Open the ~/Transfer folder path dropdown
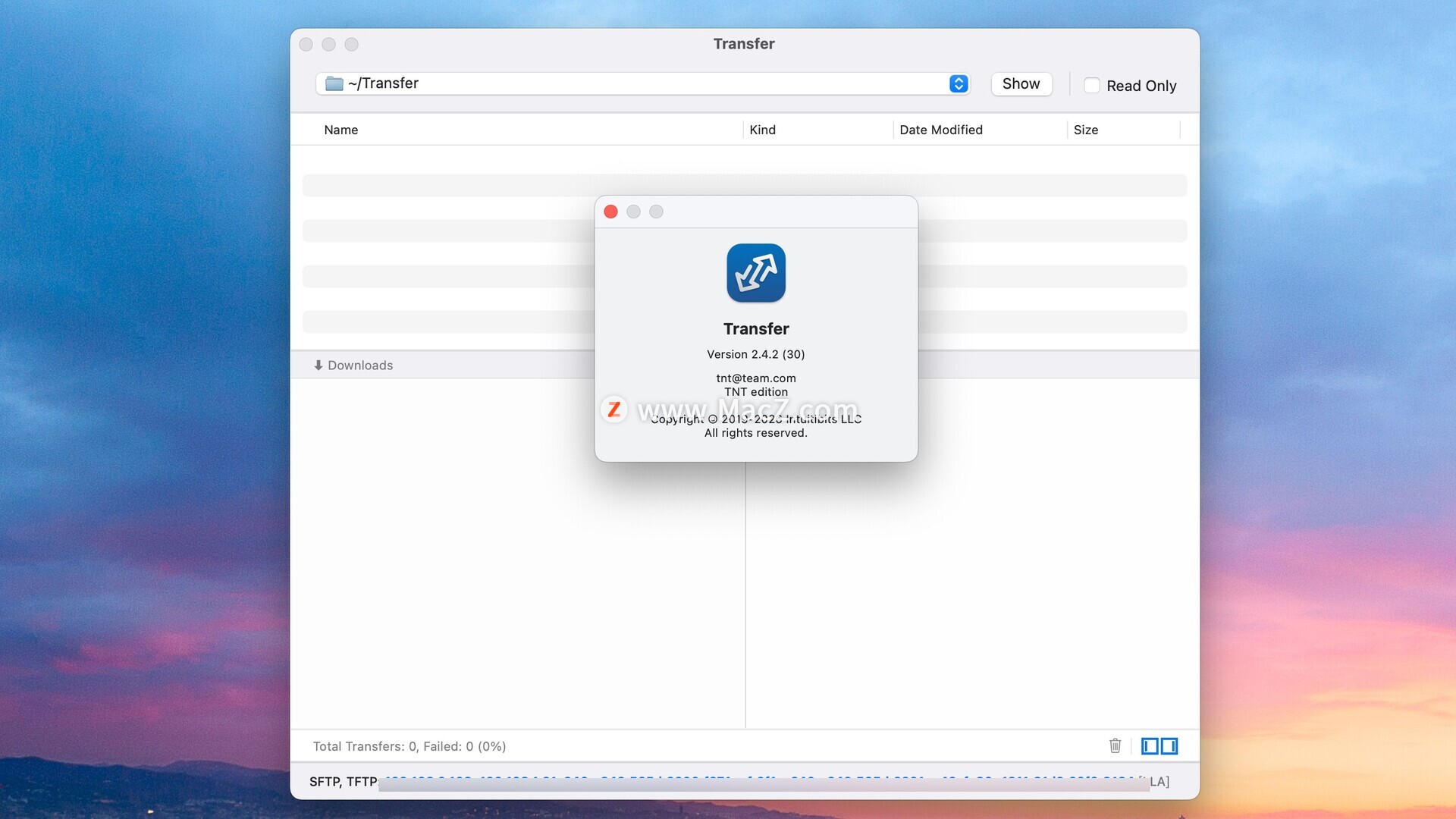Viewport: 1456px width, 819px height. point(959,83)
